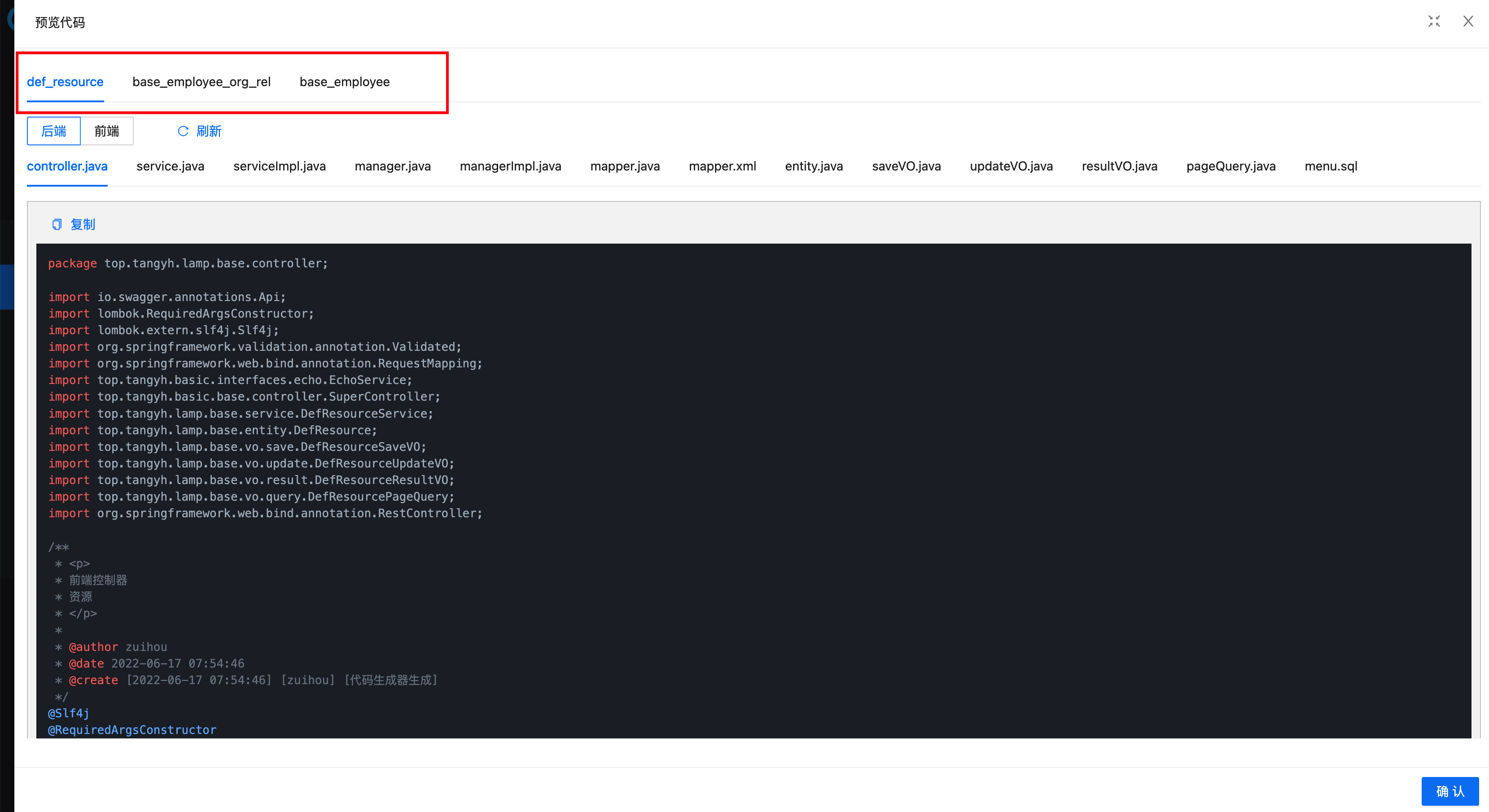Click the exit fullscreen shrink icon
This screenshot has height=812, width=1489.
coord(1433,22)
